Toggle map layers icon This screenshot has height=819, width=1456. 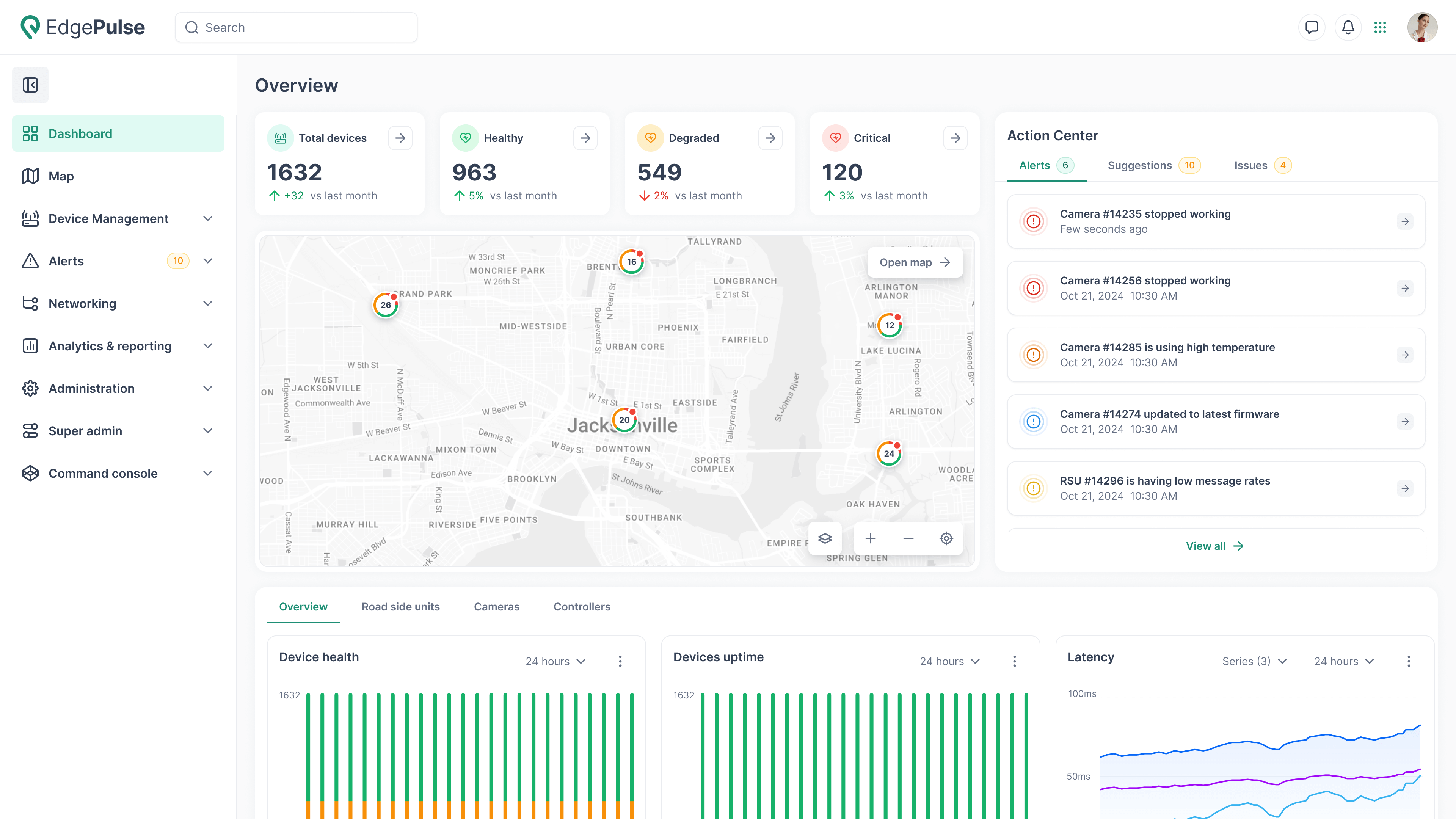coord(825,538)
